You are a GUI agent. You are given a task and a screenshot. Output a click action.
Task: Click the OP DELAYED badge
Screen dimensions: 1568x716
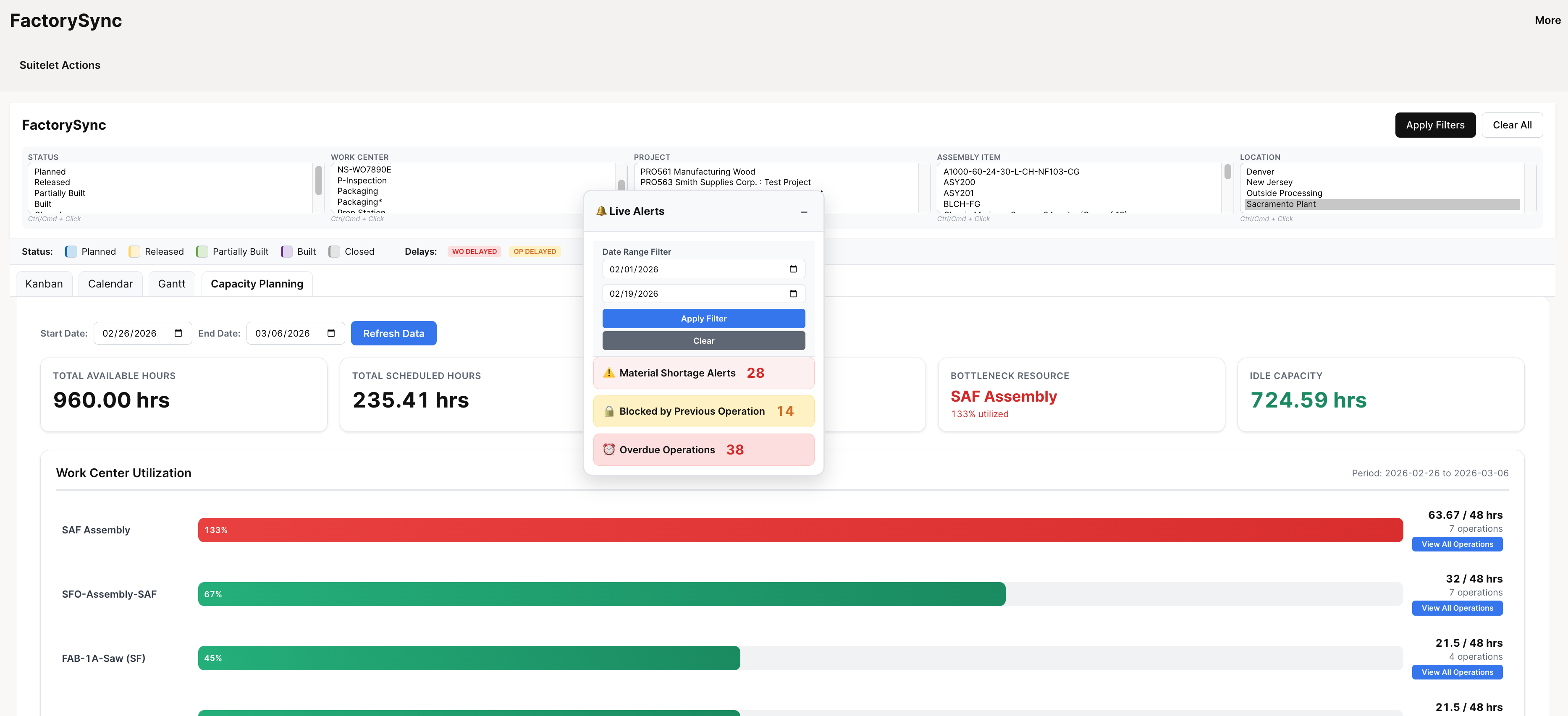(x=535, y=251)
